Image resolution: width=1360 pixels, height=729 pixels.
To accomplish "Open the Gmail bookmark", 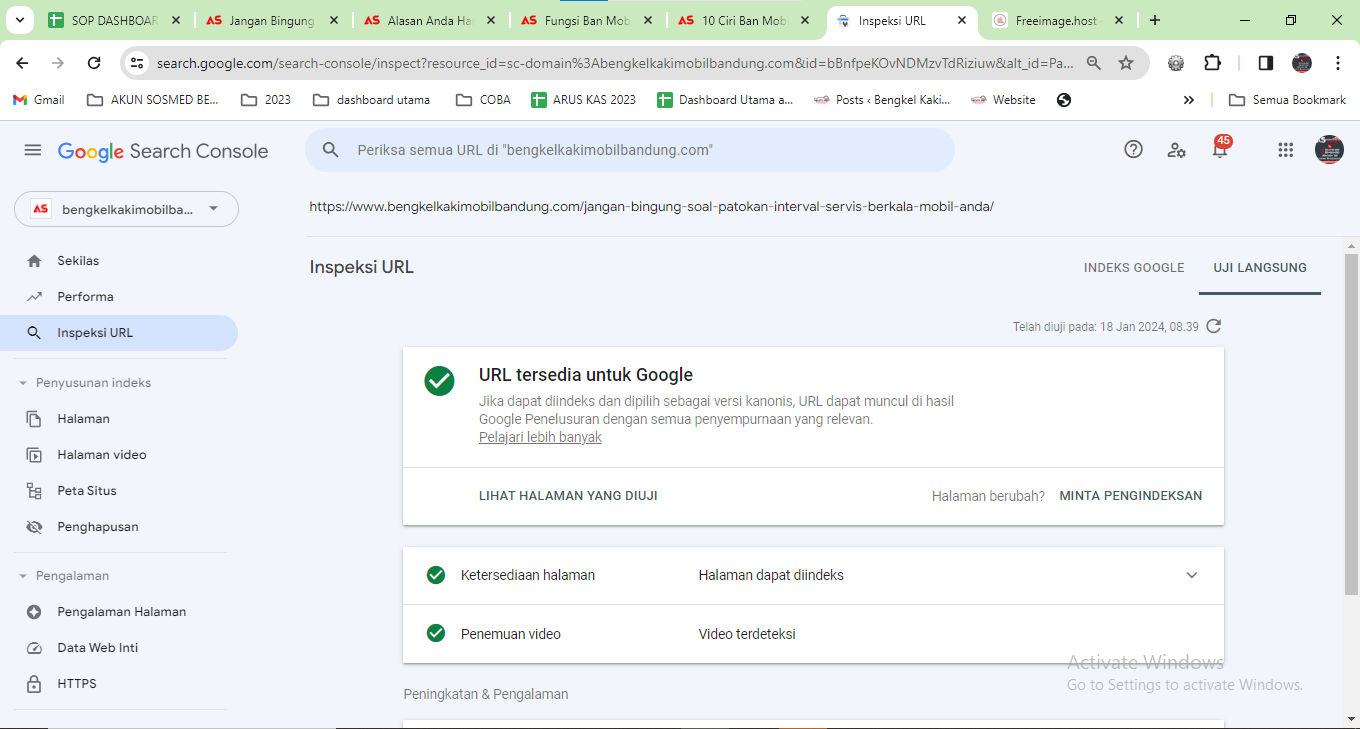I will coord(38,100).
